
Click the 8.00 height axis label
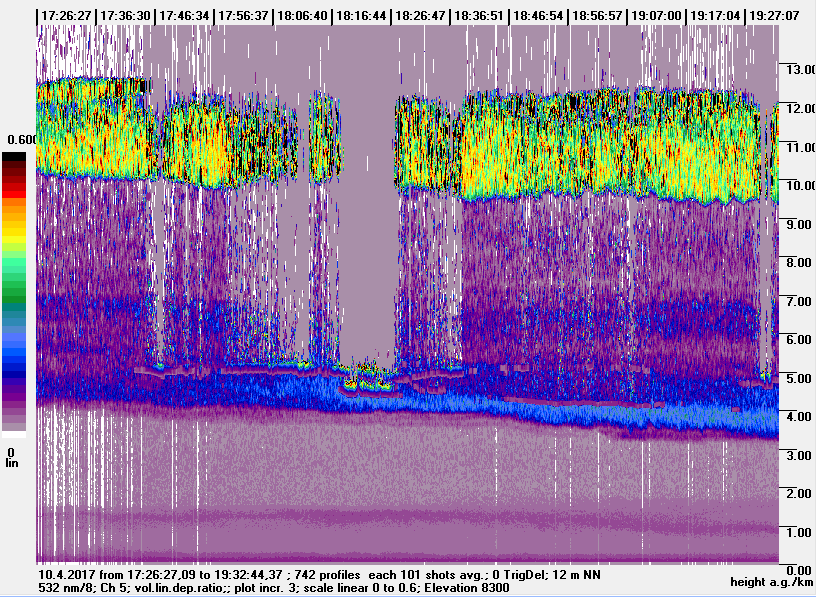click(x=799, y=263)
